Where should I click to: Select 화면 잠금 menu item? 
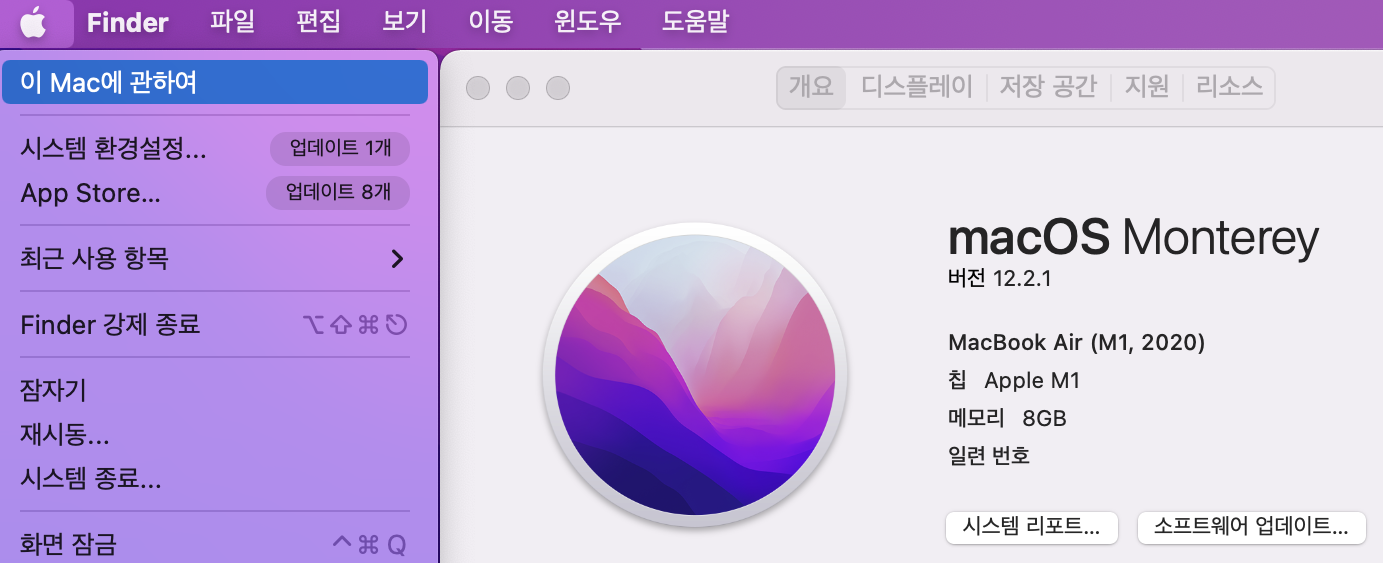pyautogui.click(x=215, y=544)
